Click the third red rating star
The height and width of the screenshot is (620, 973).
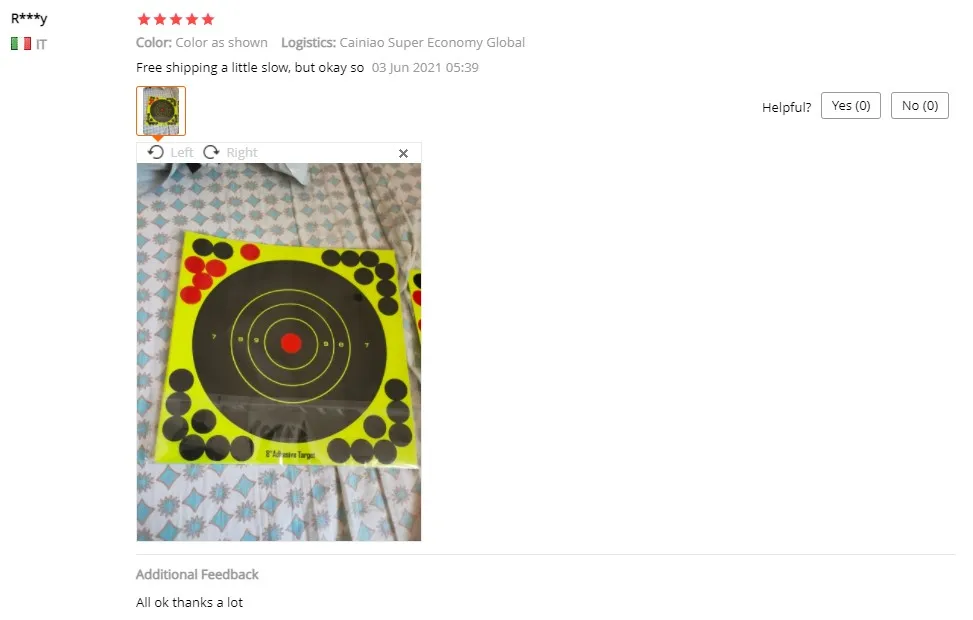tap(176, 19)
